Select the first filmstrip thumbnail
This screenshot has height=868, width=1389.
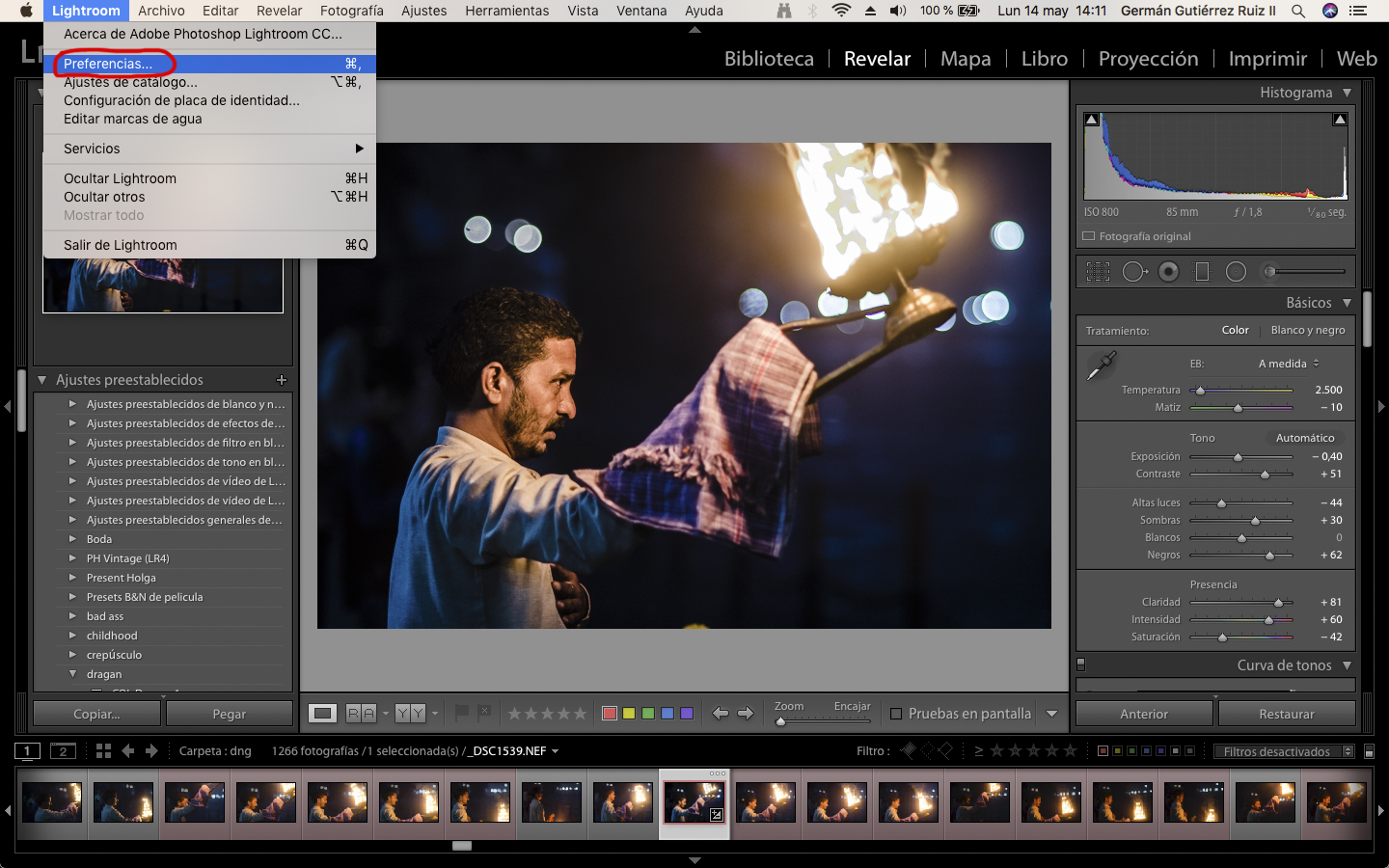tap(52, 802)
